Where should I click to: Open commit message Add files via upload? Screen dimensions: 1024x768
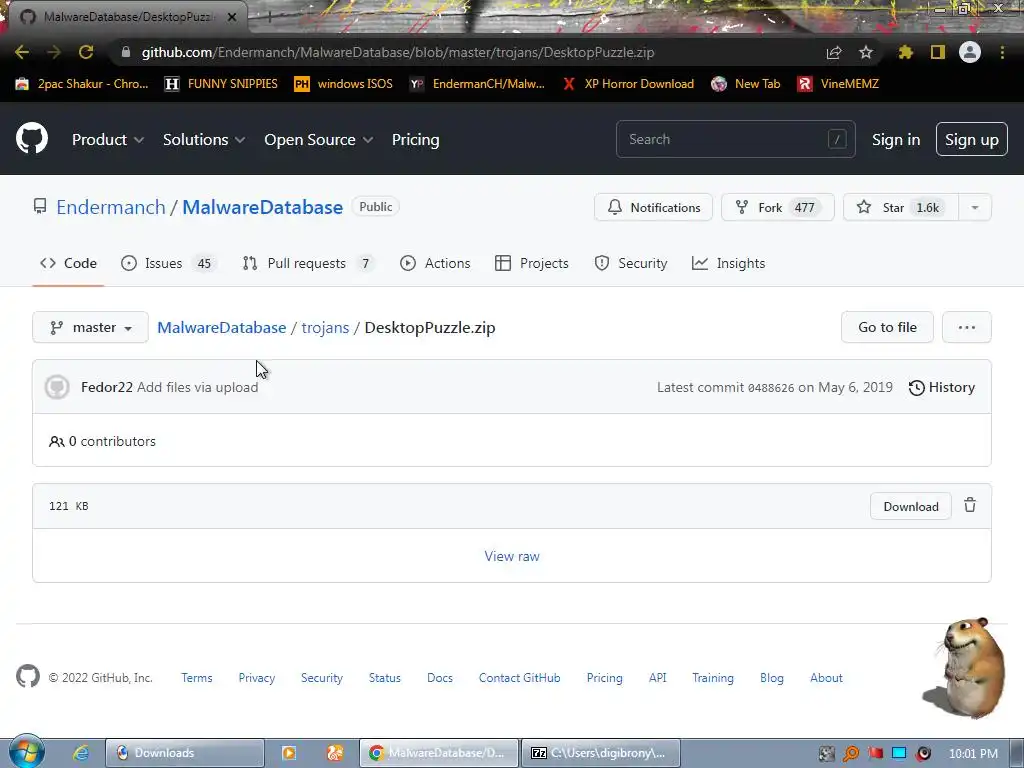coord(197,387)
